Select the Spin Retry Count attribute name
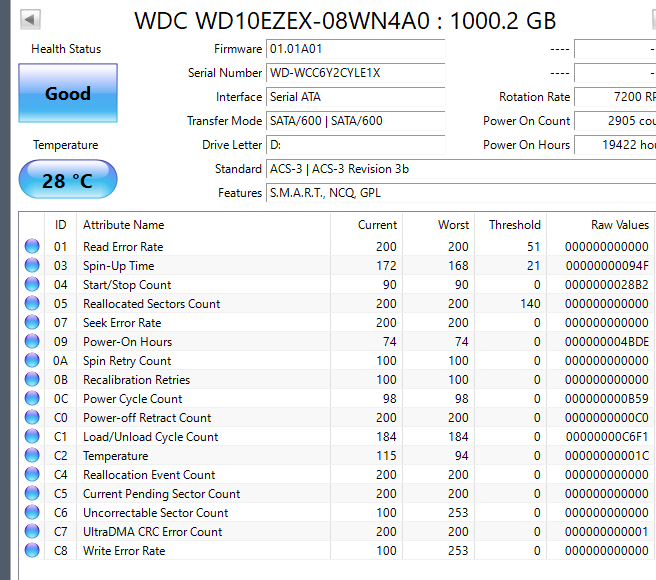The height and width of the screenshot is (580, 656). click(127, 361)
